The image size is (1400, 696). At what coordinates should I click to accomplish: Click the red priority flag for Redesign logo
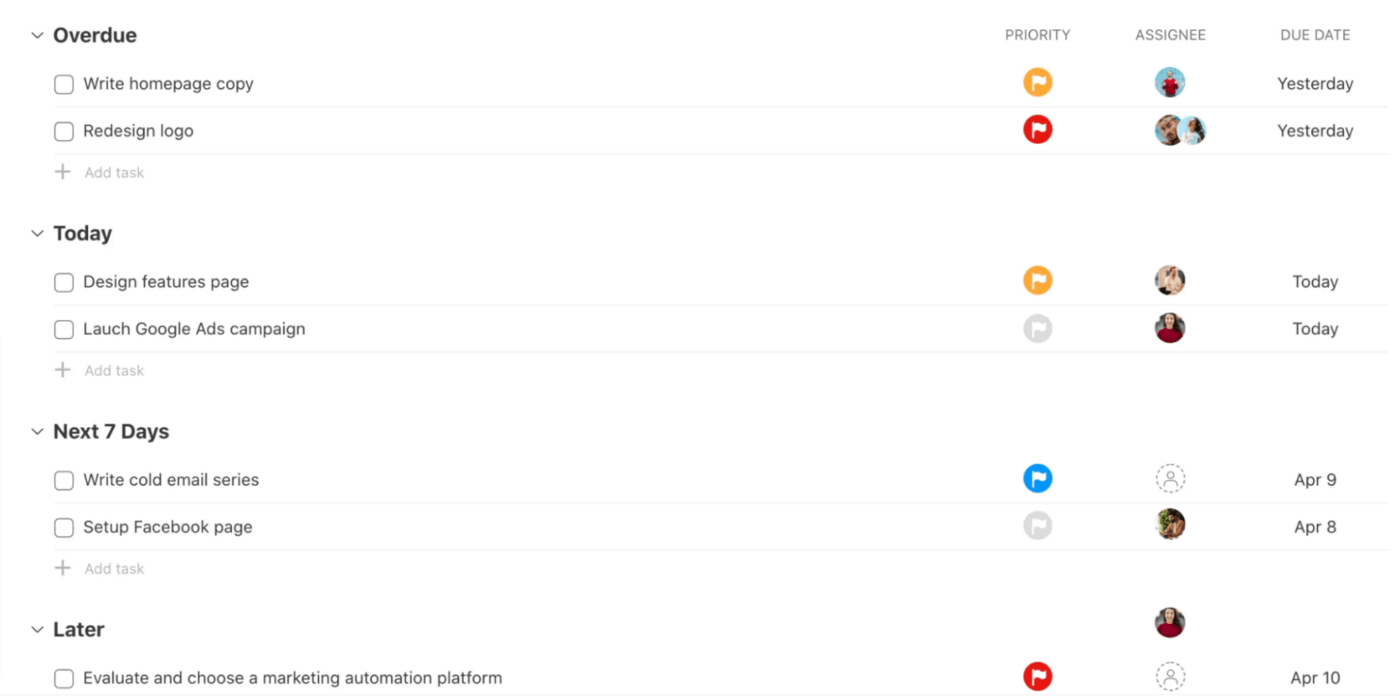click(x=1037, y=129)
